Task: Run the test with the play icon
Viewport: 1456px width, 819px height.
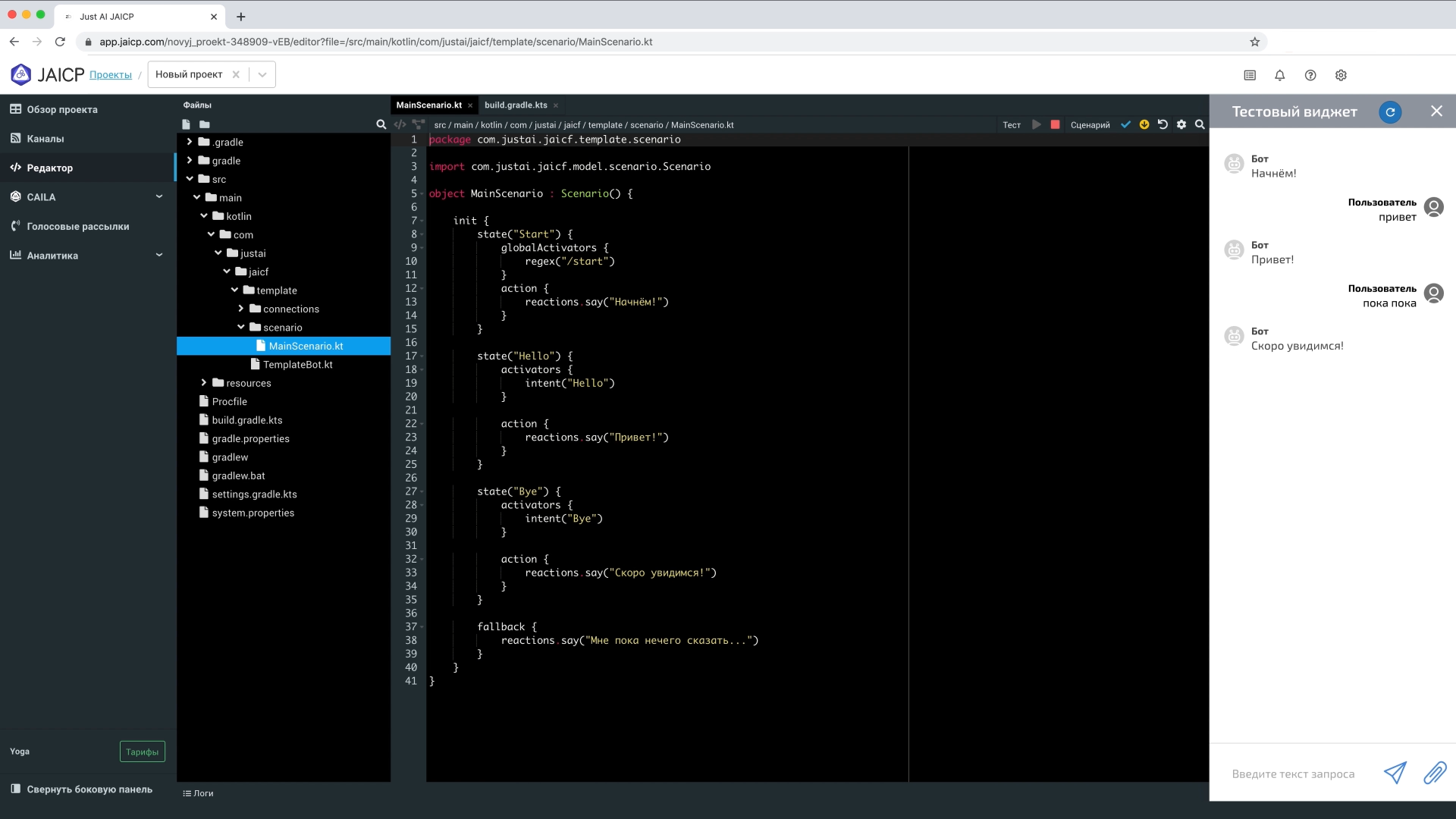Action: pyautogui.click(x=1037, y=124)
